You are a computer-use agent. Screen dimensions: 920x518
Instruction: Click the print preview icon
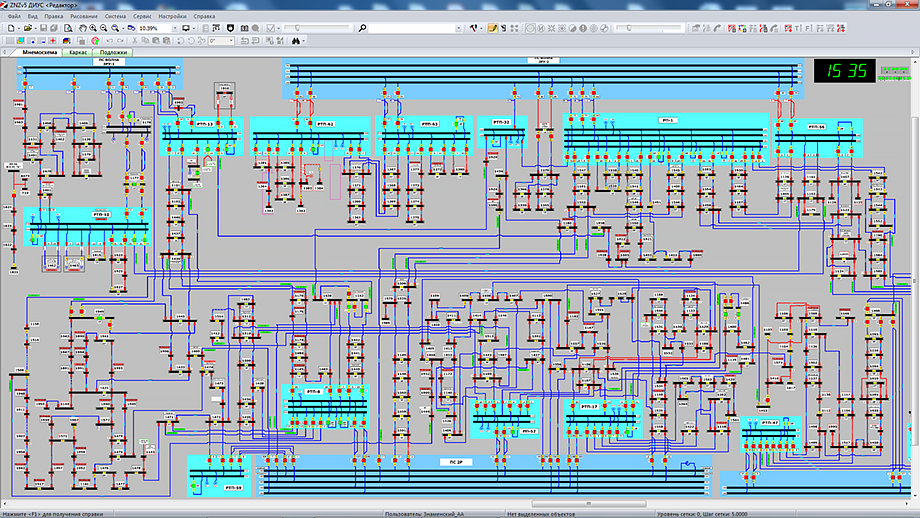click(x=68, y=28)
